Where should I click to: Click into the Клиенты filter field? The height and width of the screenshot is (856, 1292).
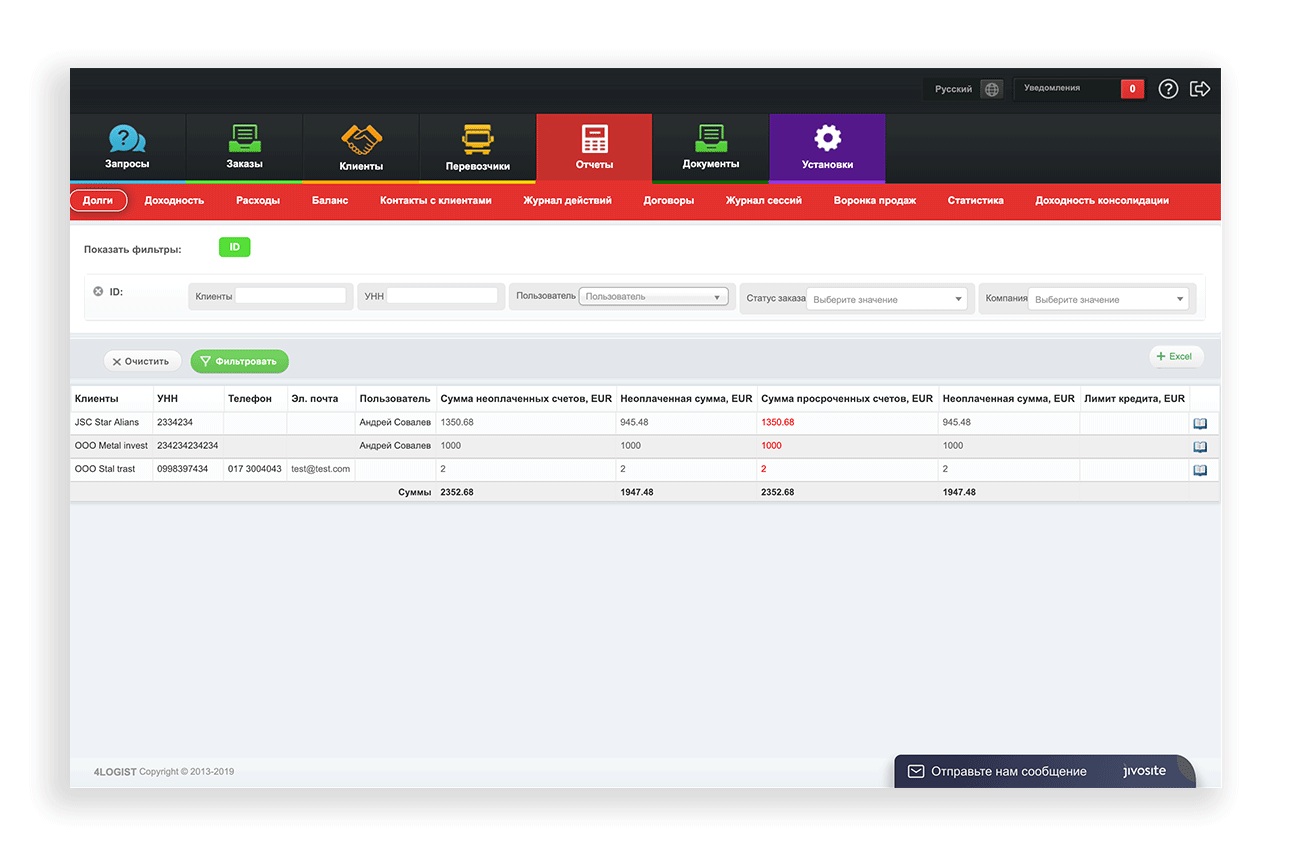[290, 296]
